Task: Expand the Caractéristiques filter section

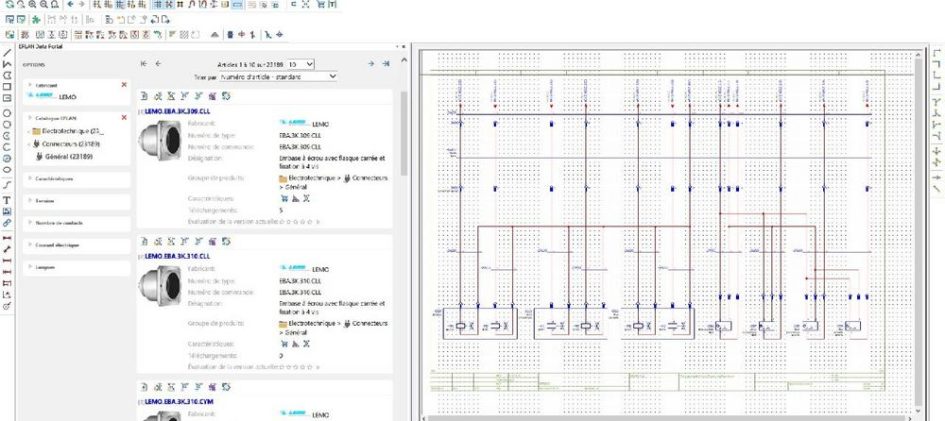Action: point(60,178)
